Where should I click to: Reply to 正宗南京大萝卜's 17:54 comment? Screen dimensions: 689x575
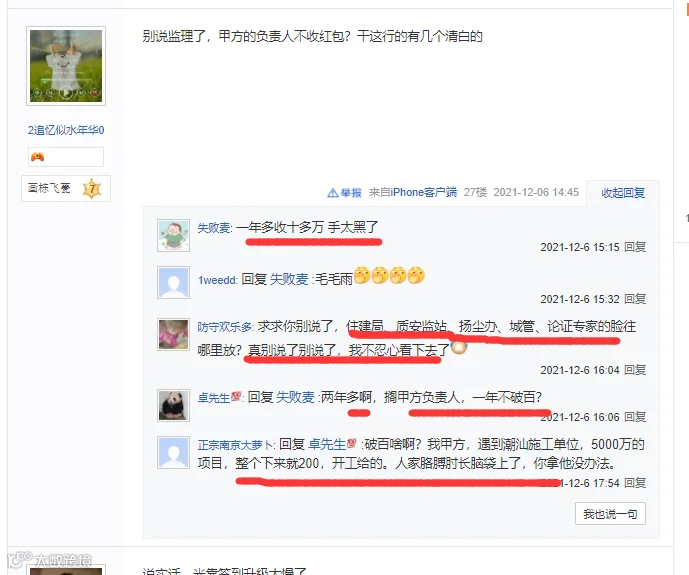pos(635,483)
